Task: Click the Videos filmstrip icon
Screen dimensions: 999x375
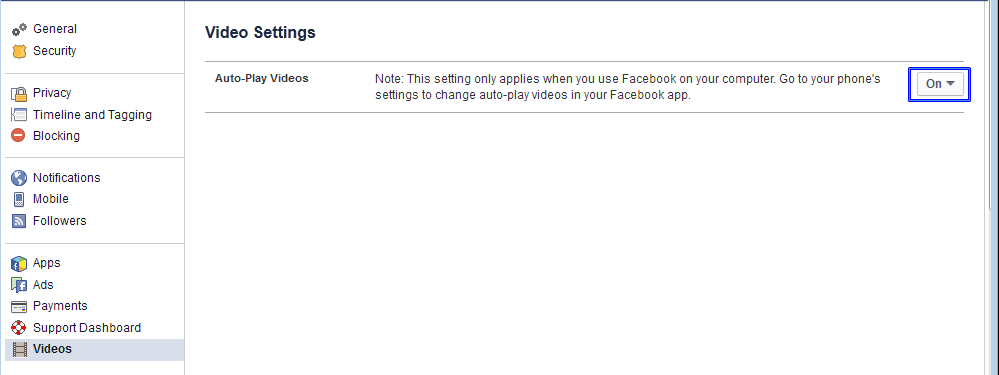Action: coord(20,349)
